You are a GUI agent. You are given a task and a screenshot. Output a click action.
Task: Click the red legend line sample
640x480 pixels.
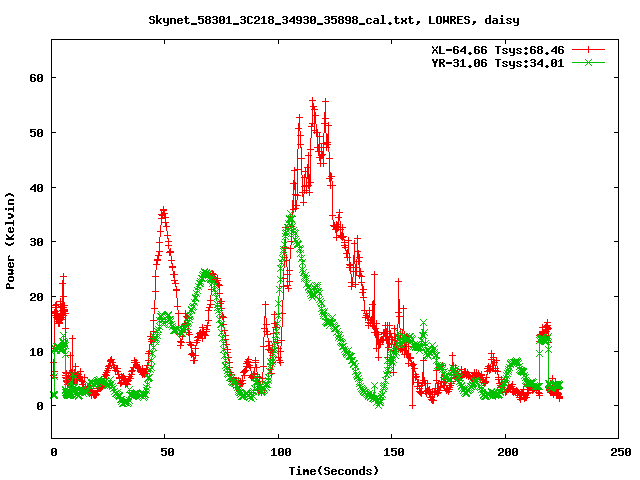click(588, 50)
